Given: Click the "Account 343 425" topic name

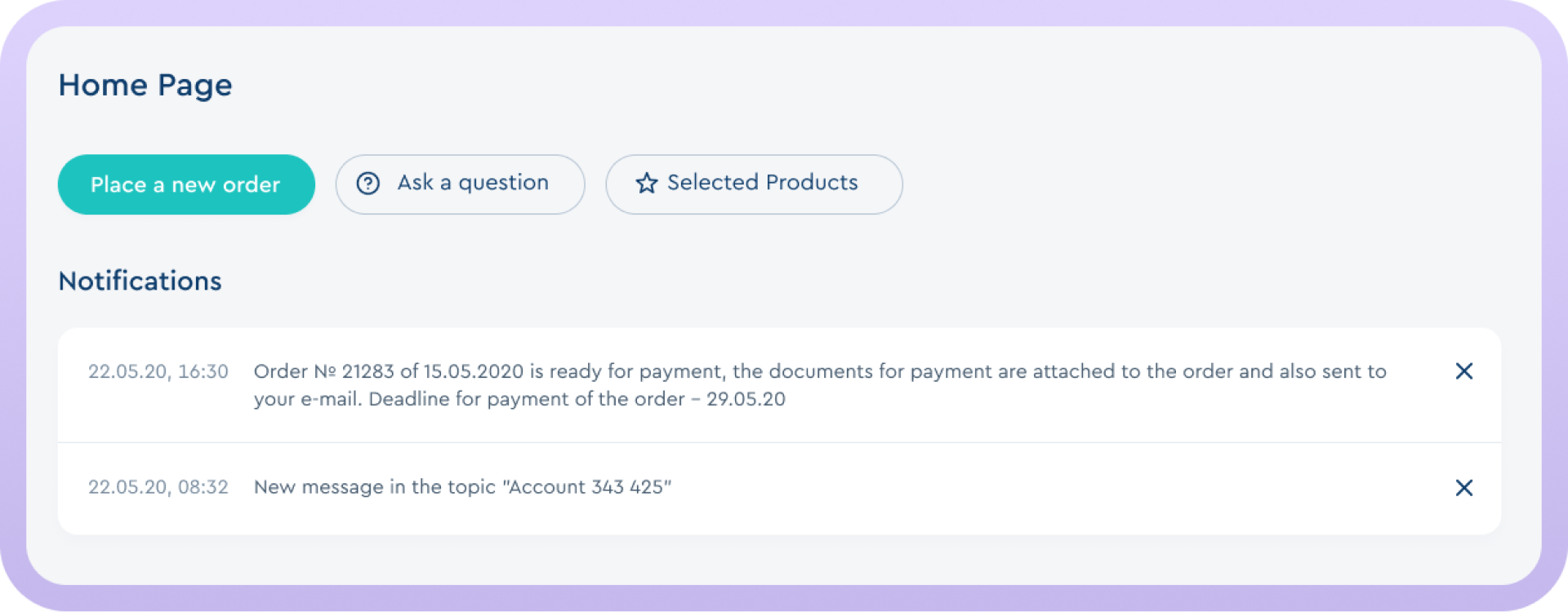Looking at the screenshot, I should [587, 487].
